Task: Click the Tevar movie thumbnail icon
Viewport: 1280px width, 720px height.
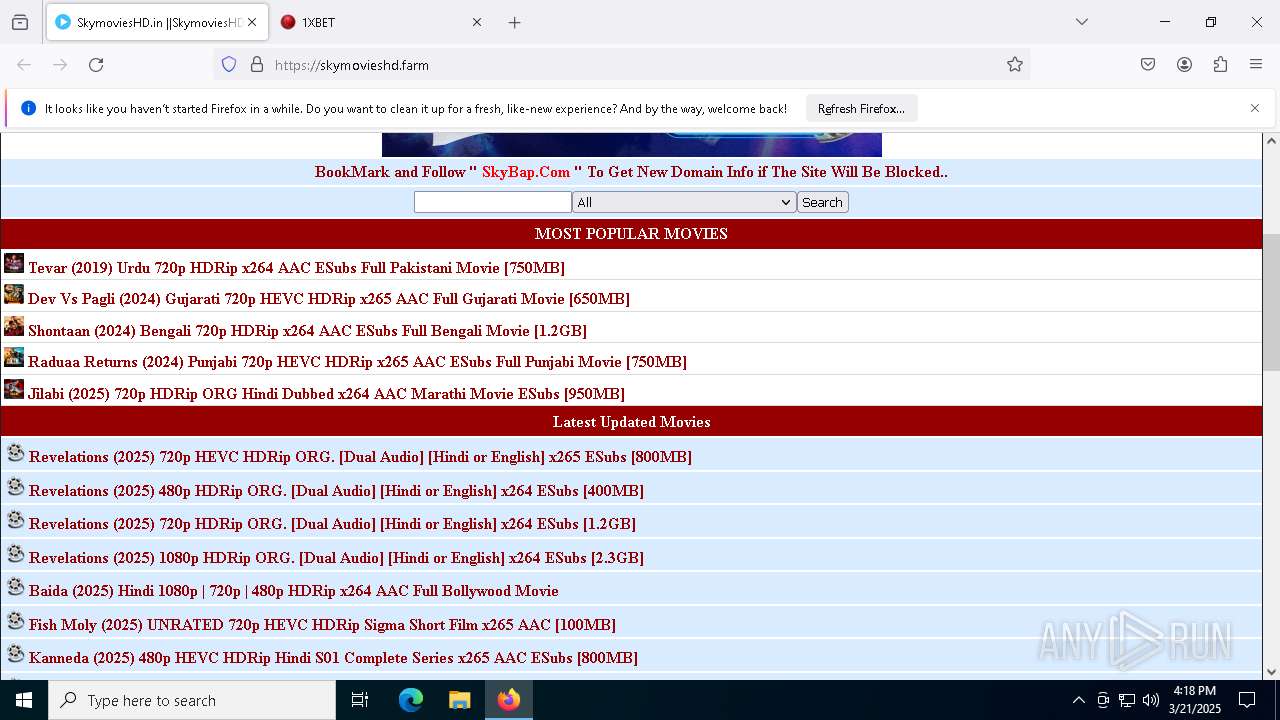Action: coord(14,263)
